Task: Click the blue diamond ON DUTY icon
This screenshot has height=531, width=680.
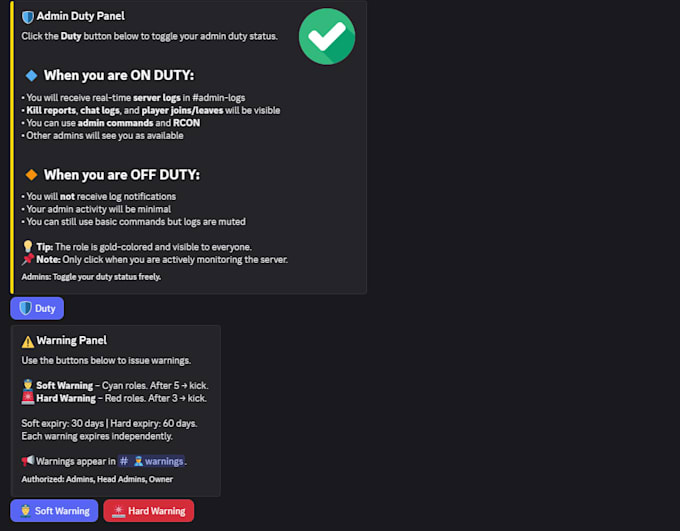Action: (x=31, y=75)
